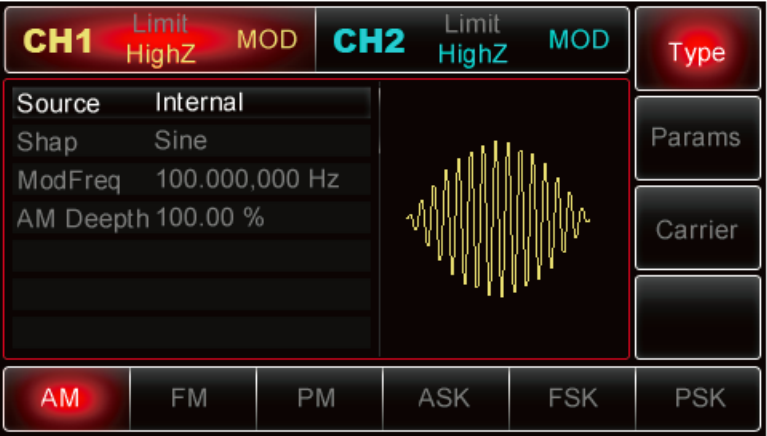Select the CH1 channel tab
767x436 pixels.
60,40
